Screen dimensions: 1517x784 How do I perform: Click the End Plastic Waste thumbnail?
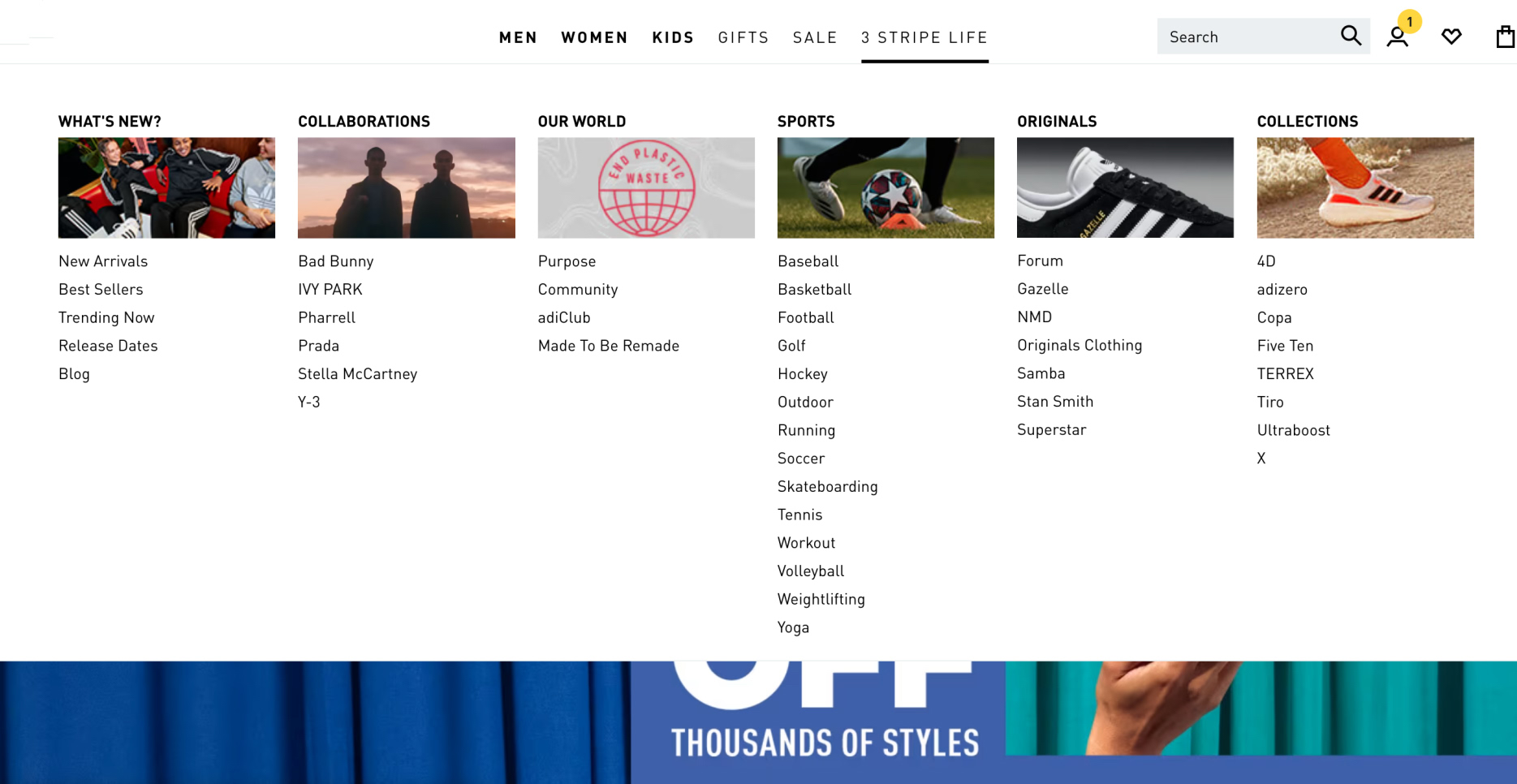point(645,187)
